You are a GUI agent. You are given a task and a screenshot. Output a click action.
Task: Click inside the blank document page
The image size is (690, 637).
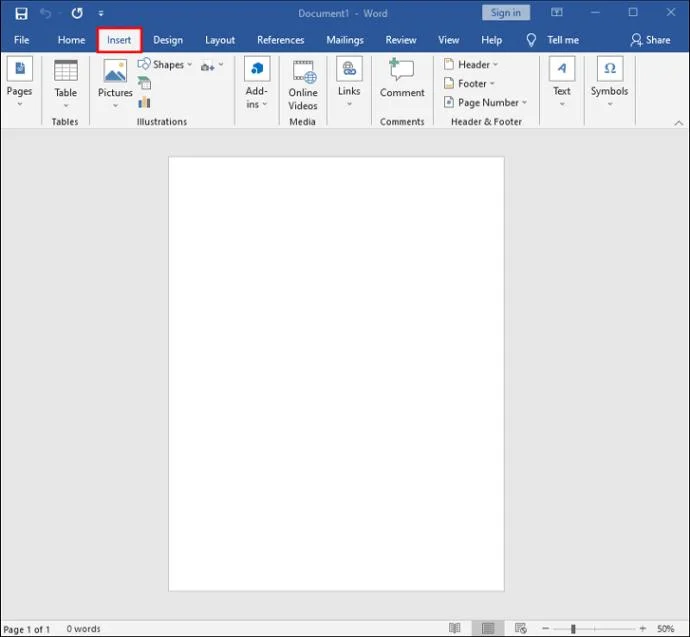point(336,374)
